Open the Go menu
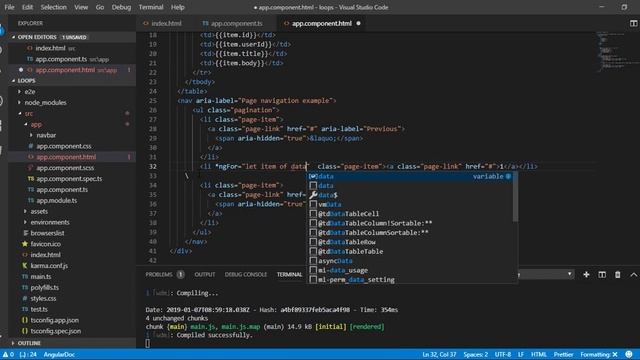The width and height of the screenshot is (640, 360). click(x=100, y=7)
